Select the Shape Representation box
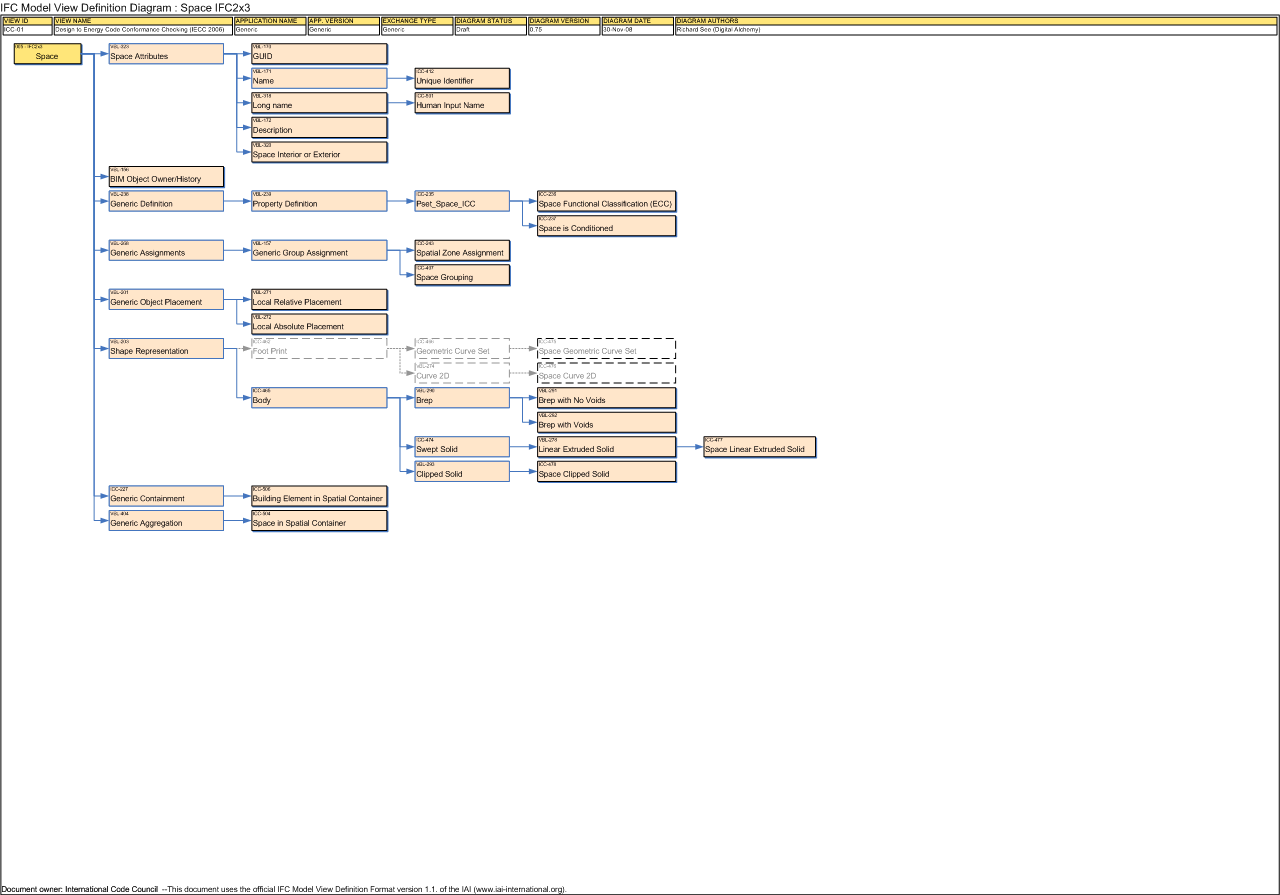The width and height of the screenshot is (1280, 895). coord(166,348)
